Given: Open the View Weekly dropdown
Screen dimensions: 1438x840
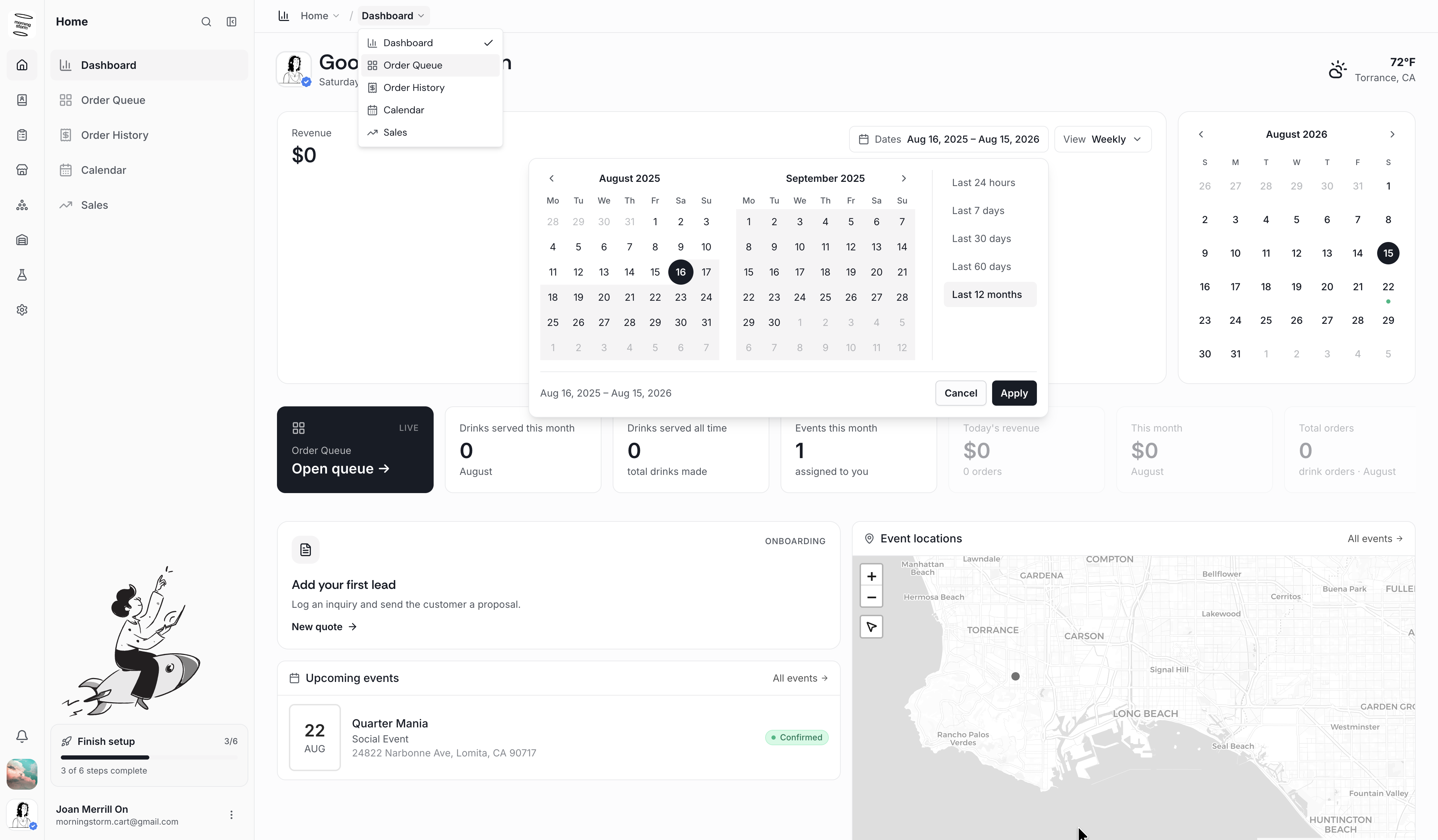Looking at the screenshot, I should point(1103,139).
